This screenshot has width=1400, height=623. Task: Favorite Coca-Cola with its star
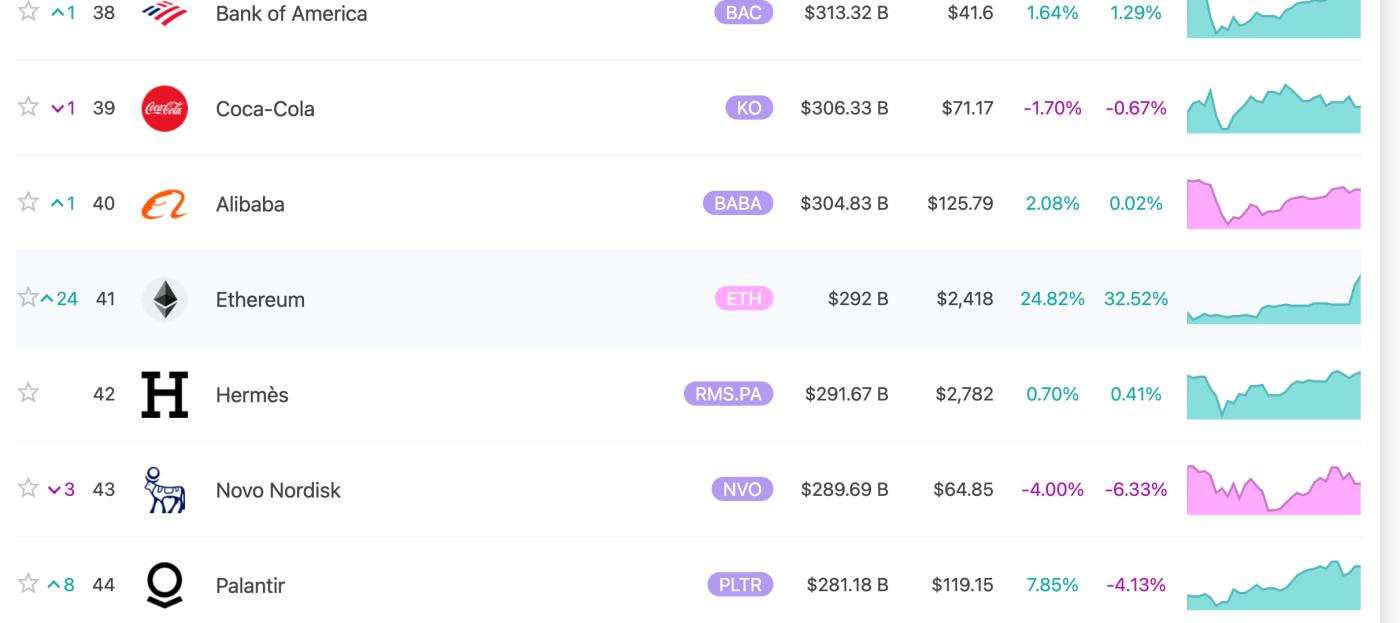tap(28, 107)
